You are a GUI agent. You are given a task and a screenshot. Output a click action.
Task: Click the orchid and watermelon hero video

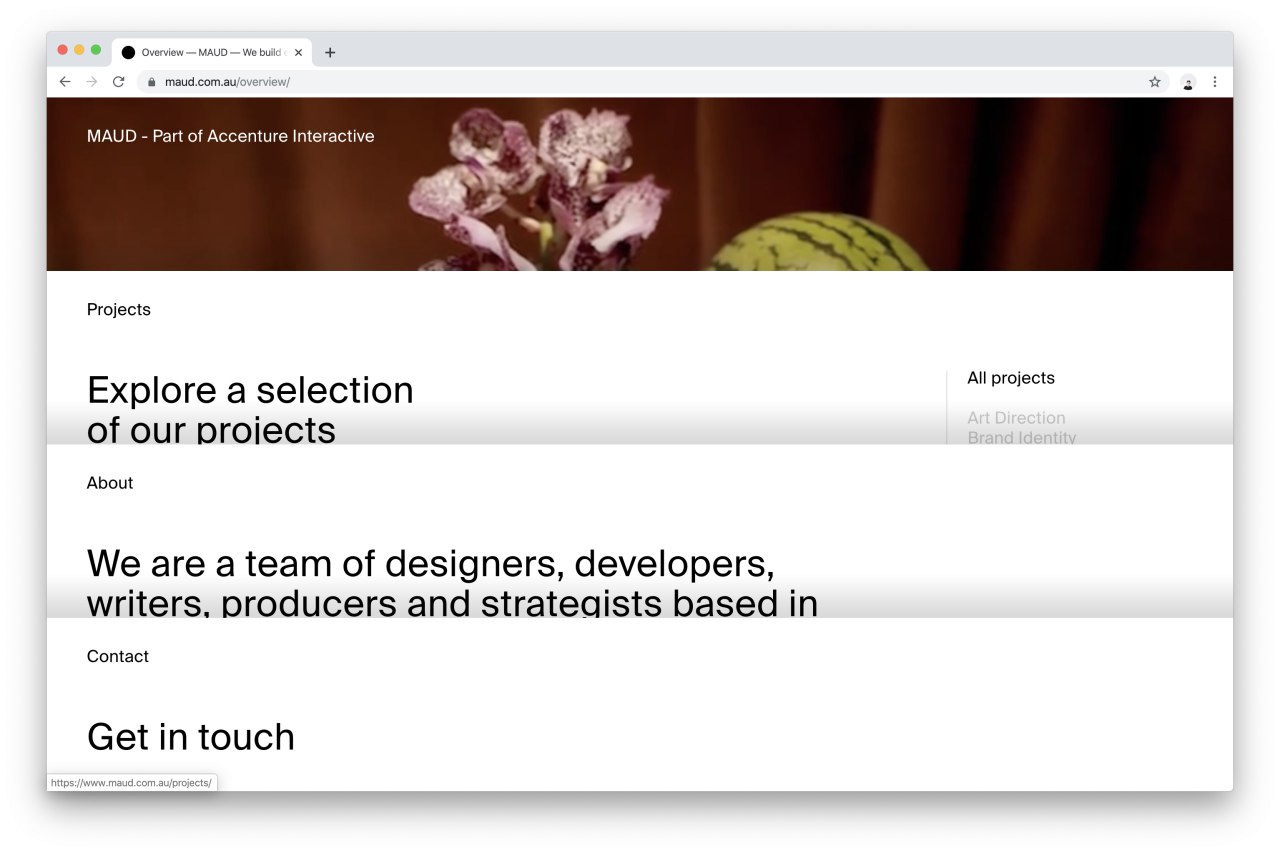click(x=640, y=184)
